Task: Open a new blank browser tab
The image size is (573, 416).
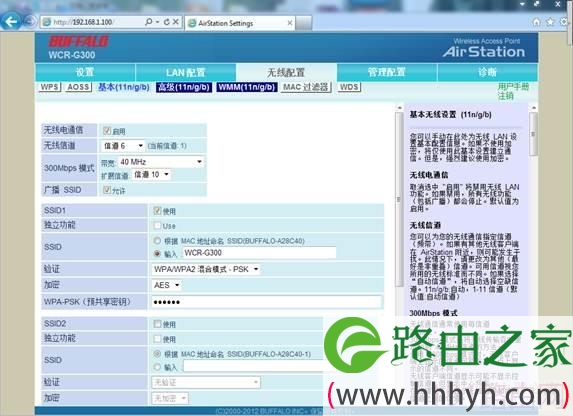Action: click(304, 23)
